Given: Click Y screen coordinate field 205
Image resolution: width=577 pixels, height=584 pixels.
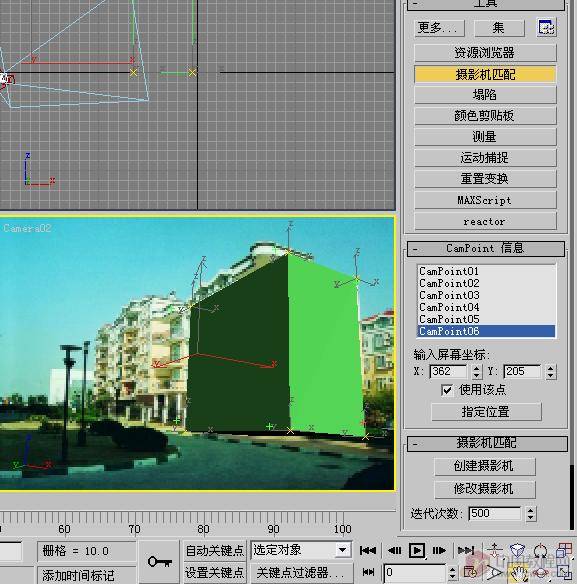Looking at the screenshot, I should [522, 371].
